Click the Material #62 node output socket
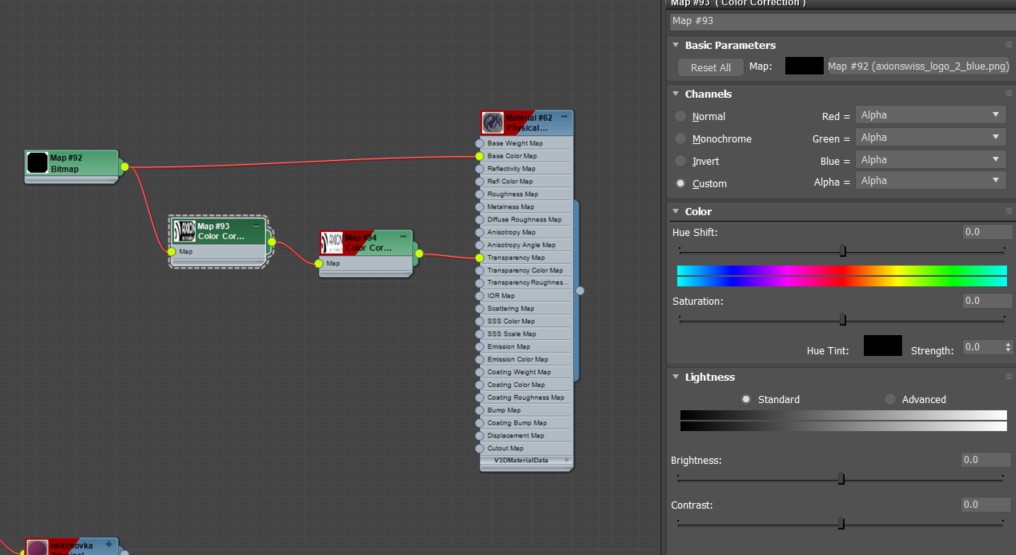 click(x=580, y=291)
